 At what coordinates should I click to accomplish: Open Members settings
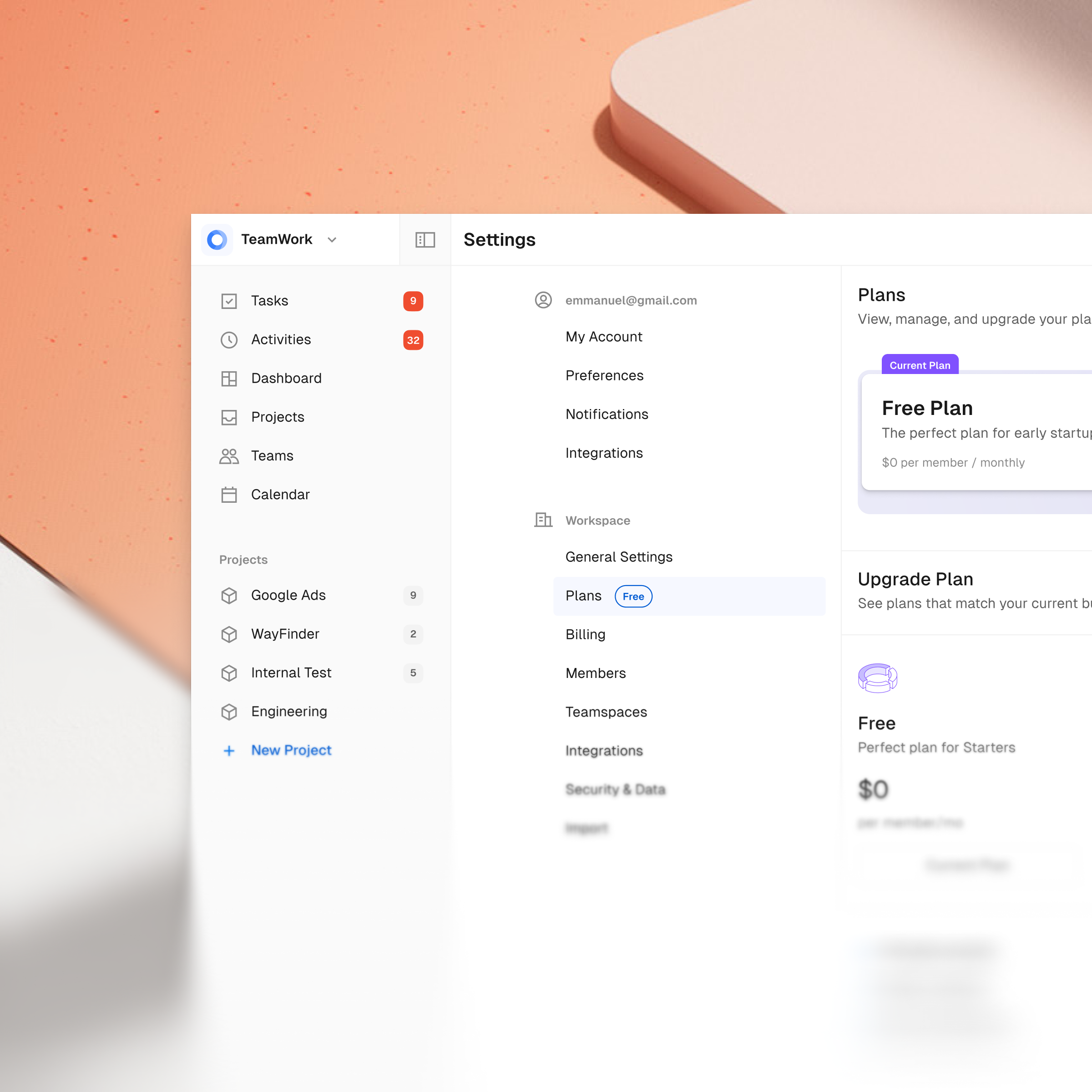pos(595,673)
